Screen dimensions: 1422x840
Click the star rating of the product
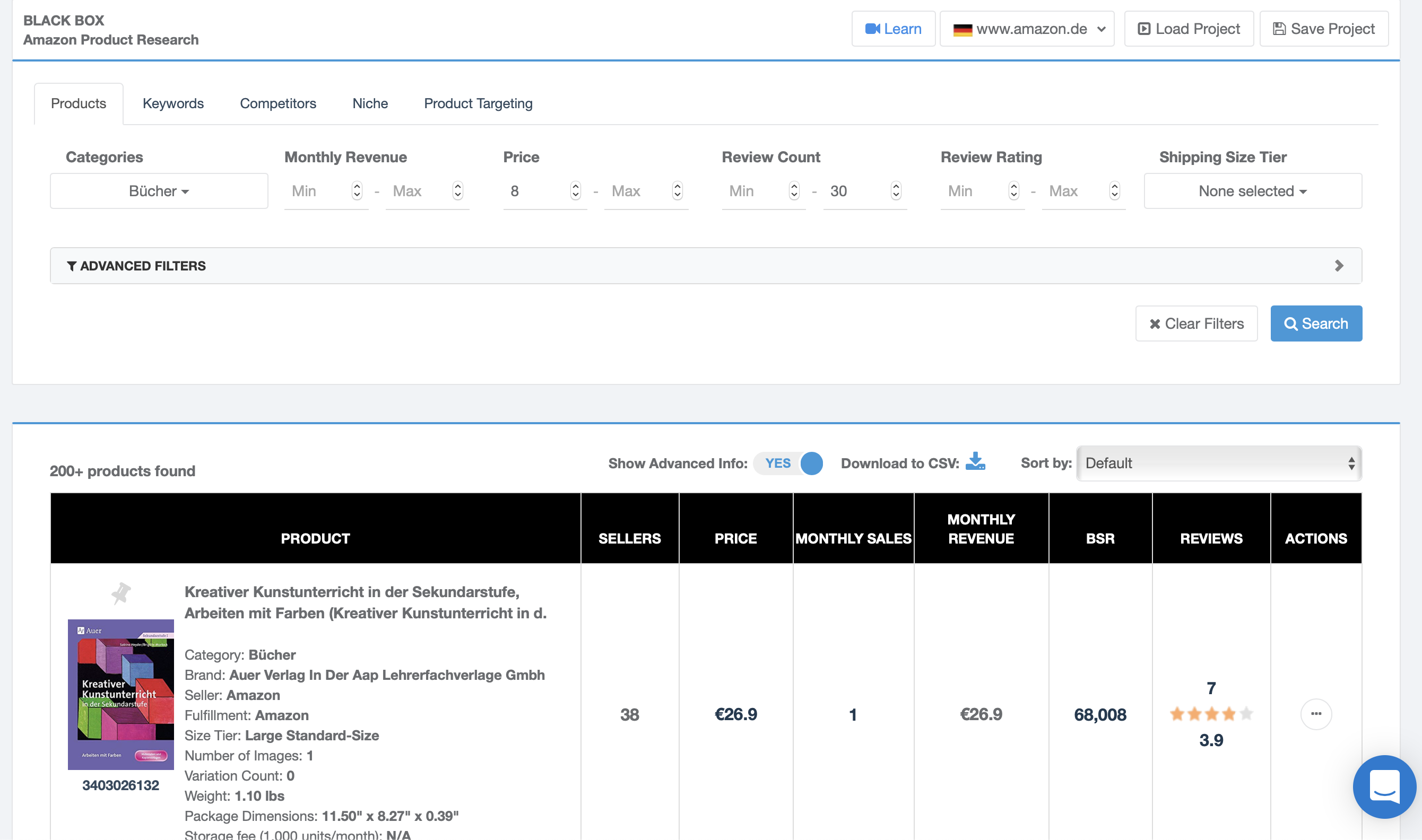(x=1211, y=714)
